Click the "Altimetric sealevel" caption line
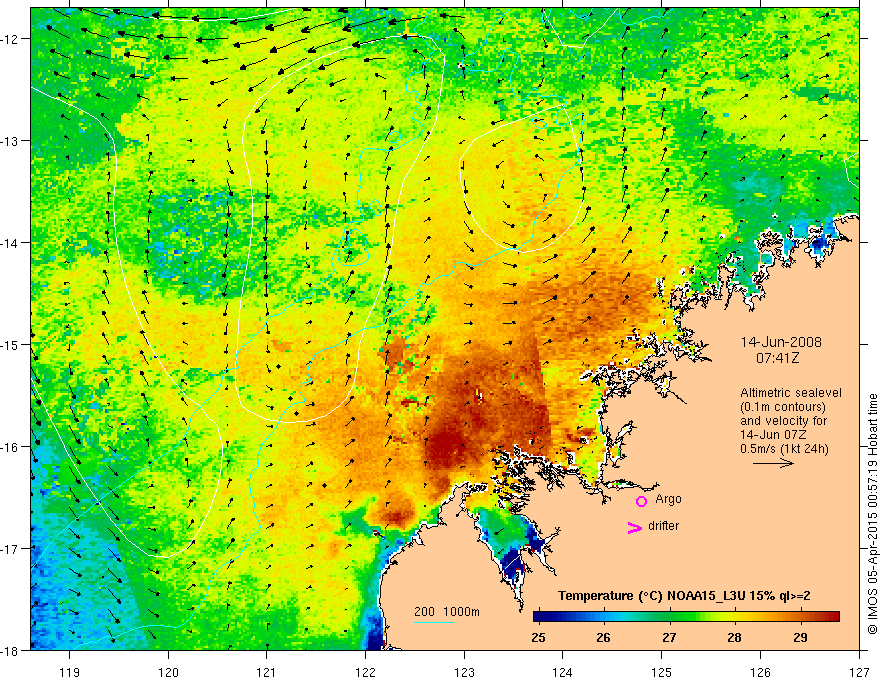Screen dimensions: 880x680 pyautogui.click(x=791, y=393)
